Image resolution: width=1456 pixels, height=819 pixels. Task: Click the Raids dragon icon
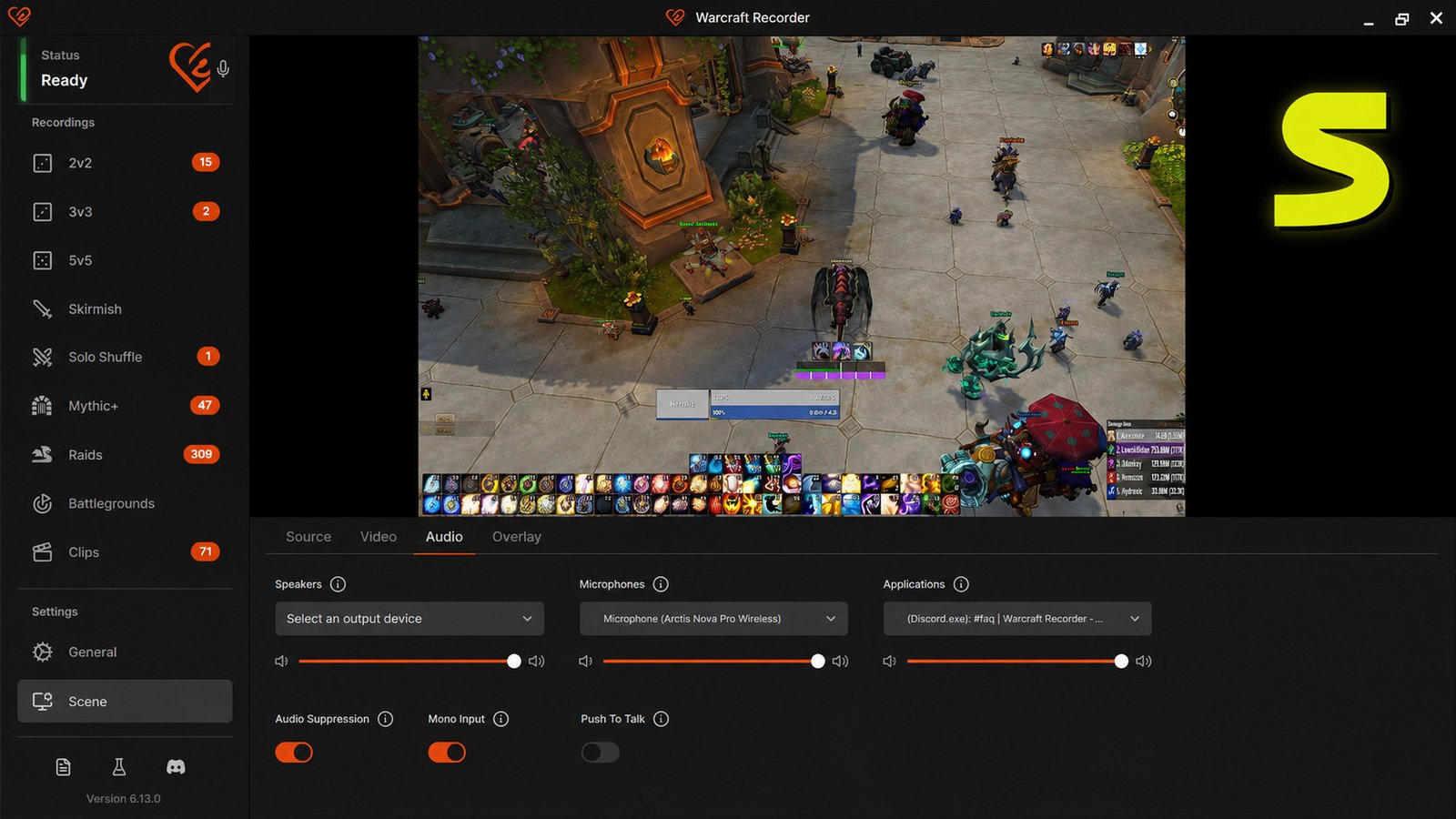pos(43,454)
